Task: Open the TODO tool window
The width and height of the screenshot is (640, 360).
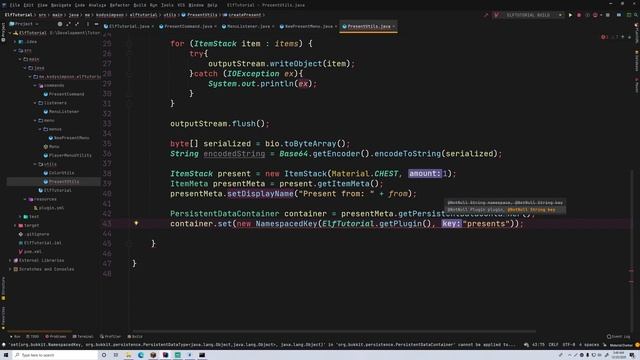Action: pyautogui.click(x=33, y=337)
